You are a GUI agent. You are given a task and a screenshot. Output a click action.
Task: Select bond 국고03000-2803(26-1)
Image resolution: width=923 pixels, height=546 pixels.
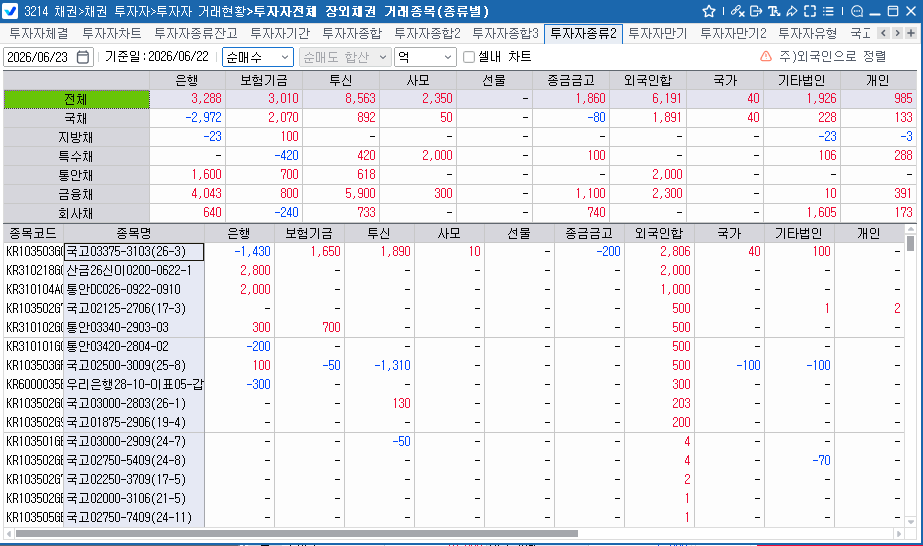point(134,404)
